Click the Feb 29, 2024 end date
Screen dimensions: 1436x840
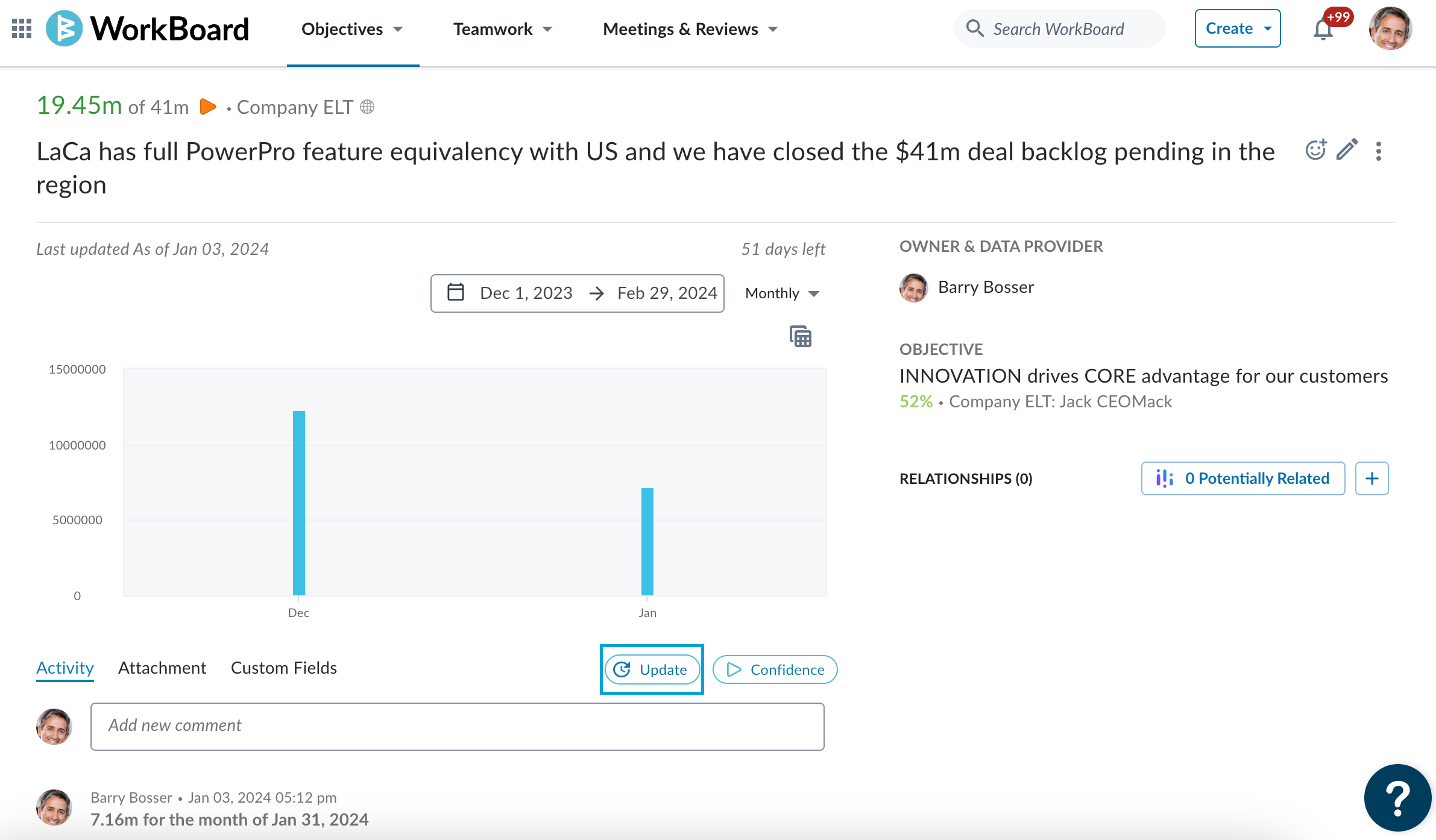coord(667,293)
